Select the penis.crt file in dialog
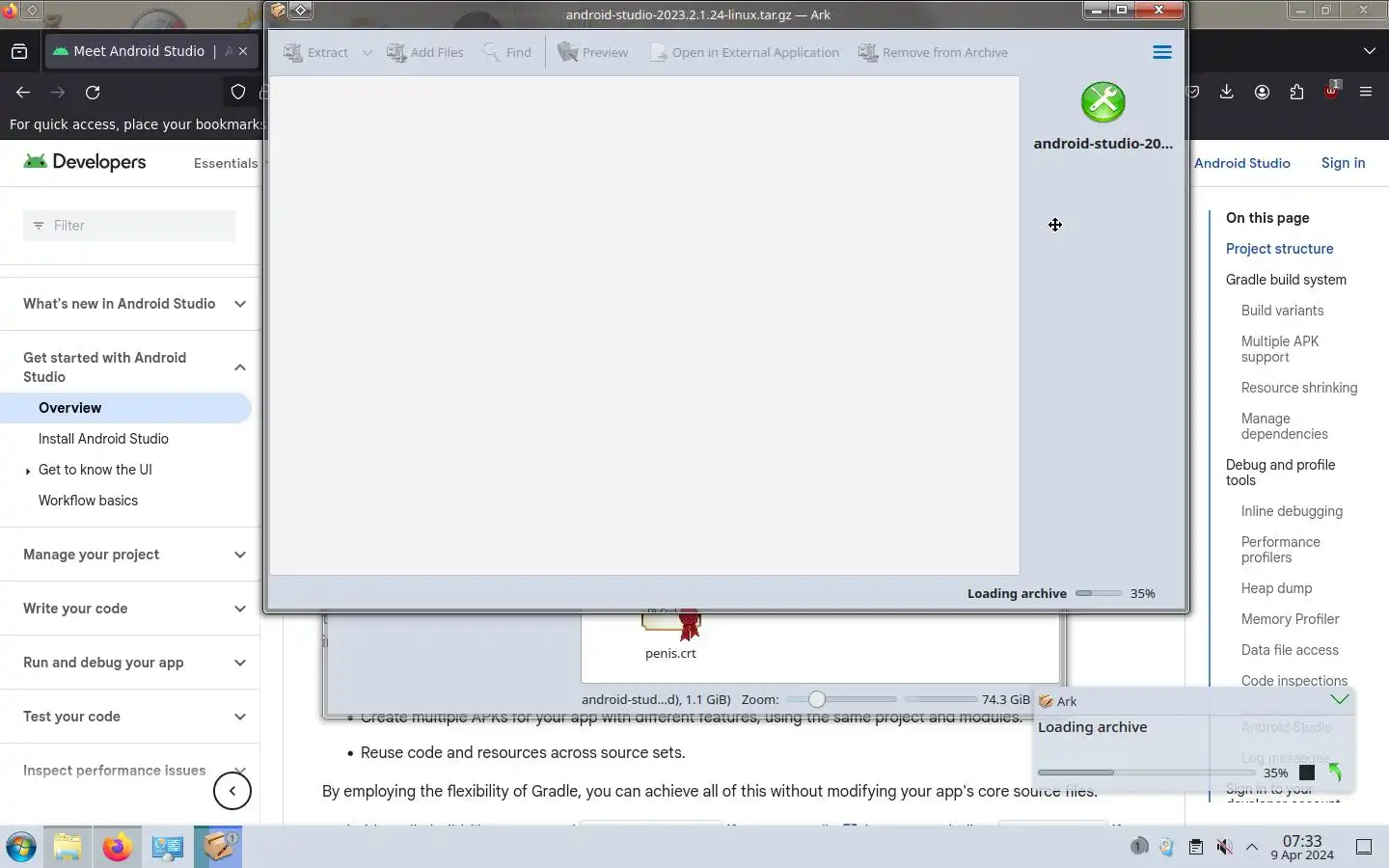 coord(670,637)
